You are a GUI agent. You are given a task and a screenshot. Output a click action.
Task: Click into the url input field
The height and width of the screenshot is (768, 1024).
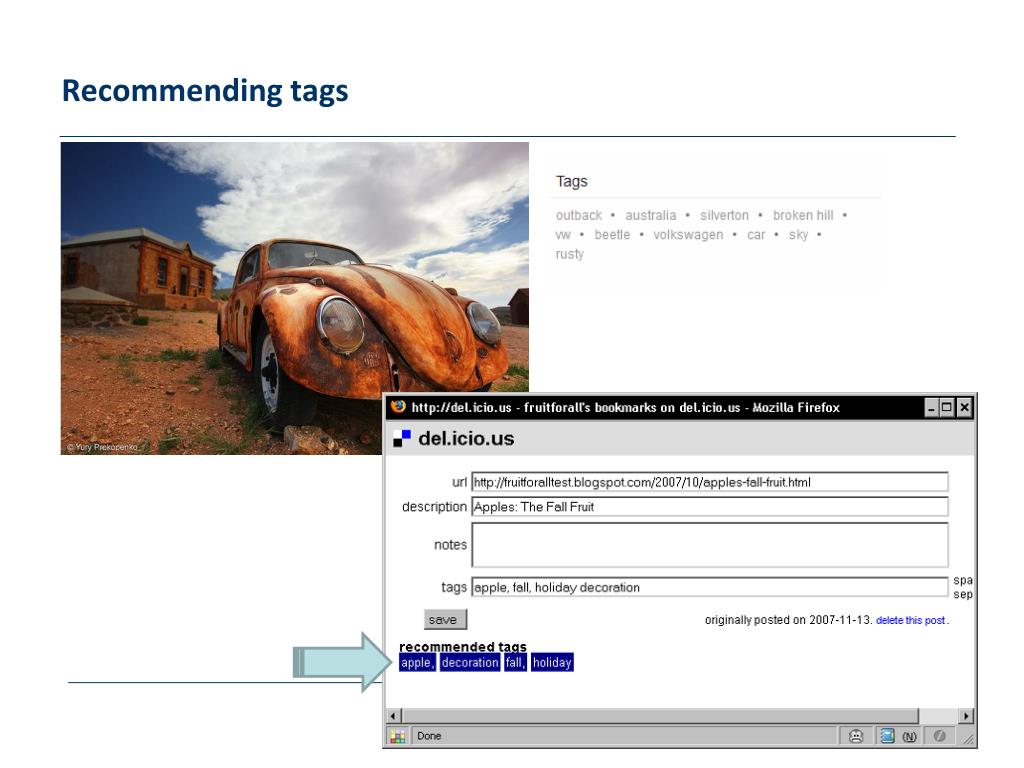tap(710, 482)
